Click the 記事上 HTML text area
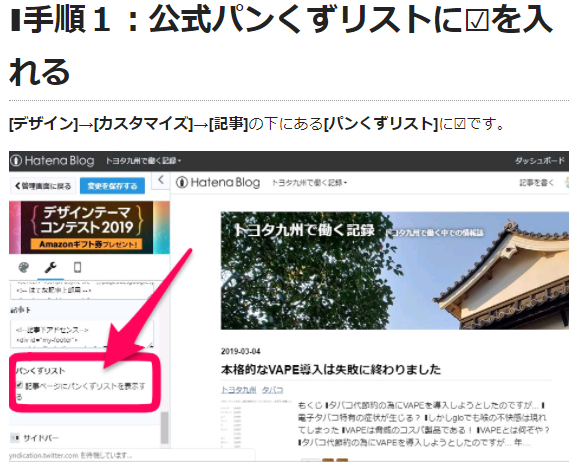The height and width of the screenshot is (465, 577). pos(82,290)
